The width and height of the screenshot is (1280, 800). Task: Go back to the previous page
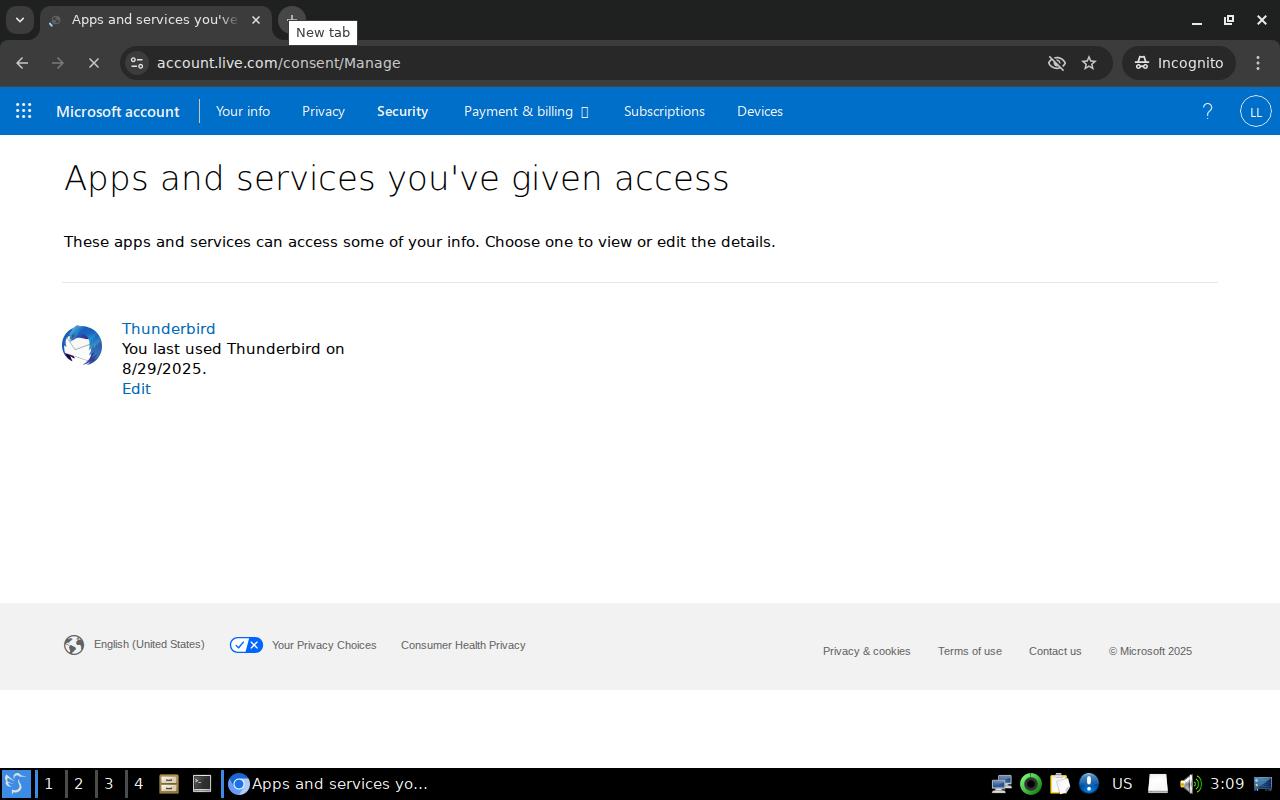(22, 63)
